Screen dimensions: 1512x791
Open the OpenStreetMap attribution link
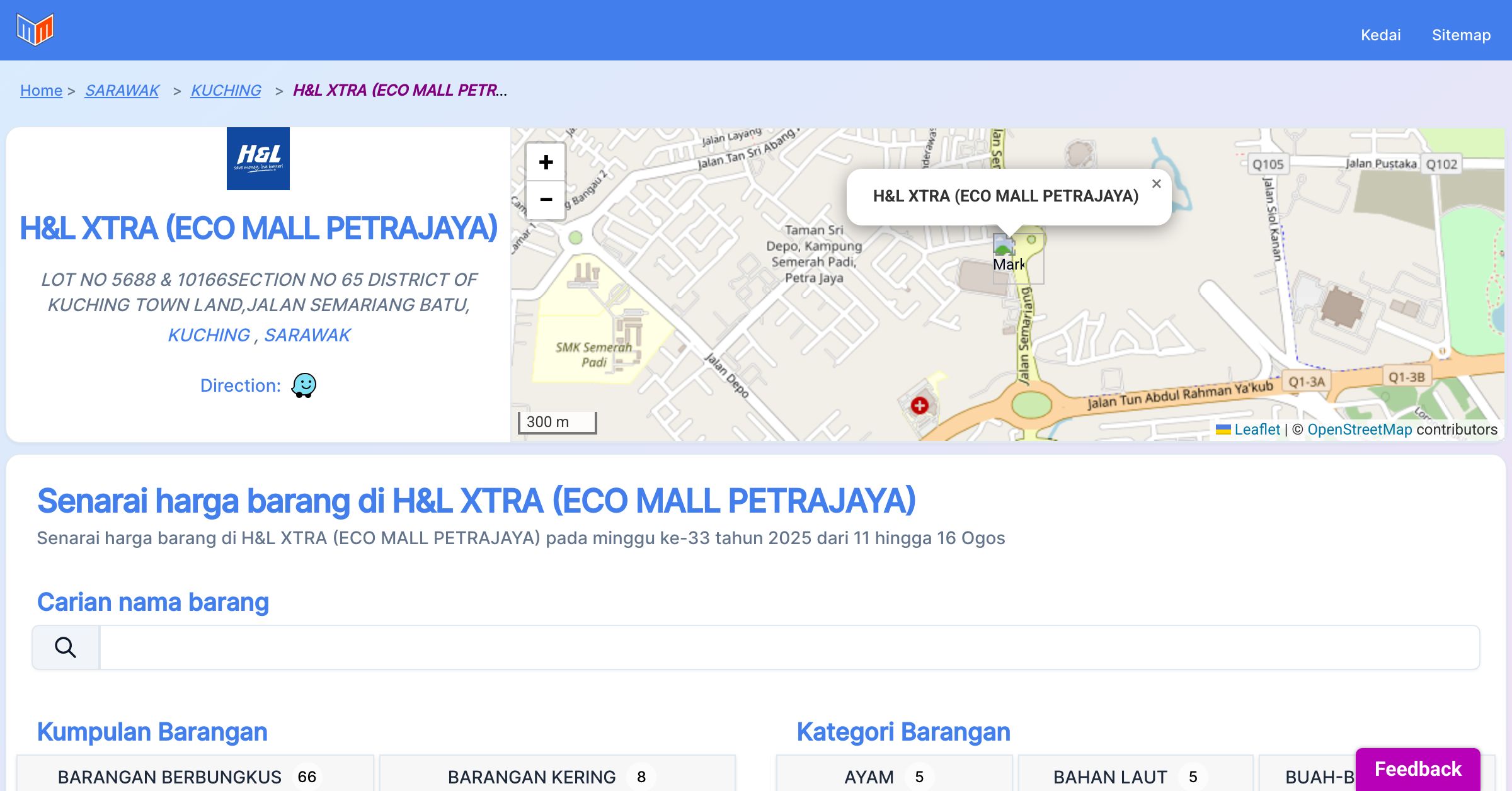(1360, 430)
